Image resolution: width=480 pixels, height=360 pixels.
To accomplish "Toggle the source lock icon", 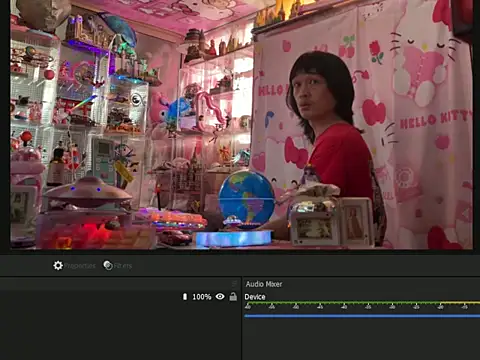I will [233, 296].
